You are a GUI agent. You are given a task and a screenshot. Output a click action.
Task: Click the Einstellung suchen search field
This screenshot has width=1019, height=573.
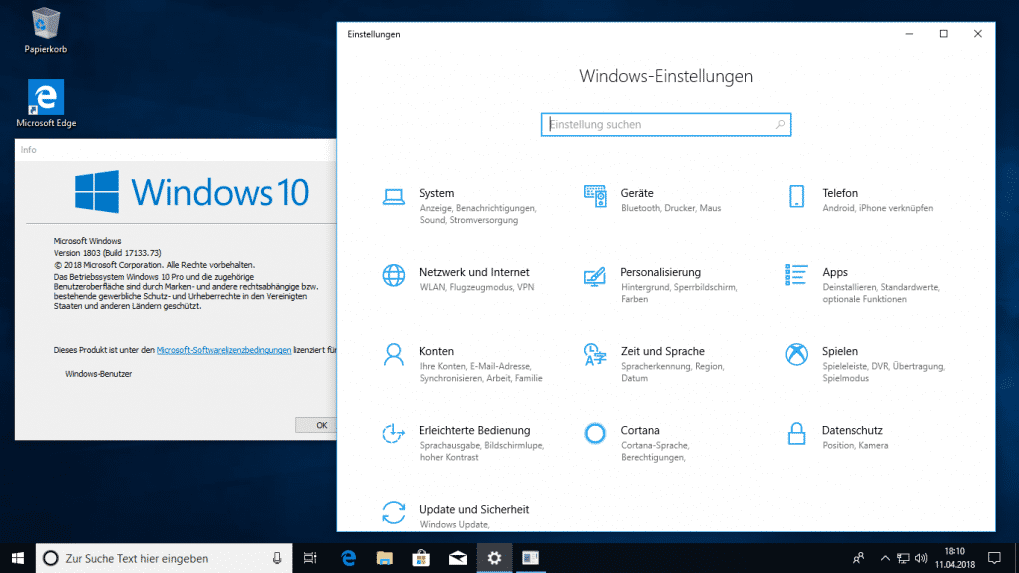665,124
